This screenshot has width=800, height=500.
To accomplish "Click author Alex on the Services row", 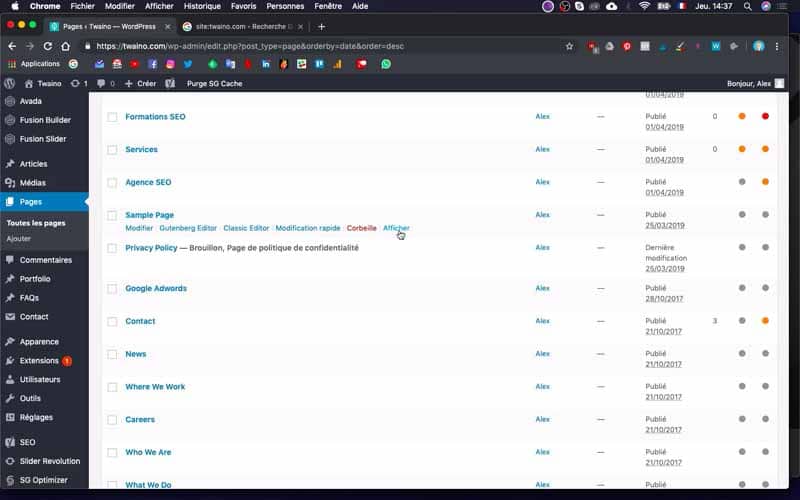I will click(x=542, y=149).
